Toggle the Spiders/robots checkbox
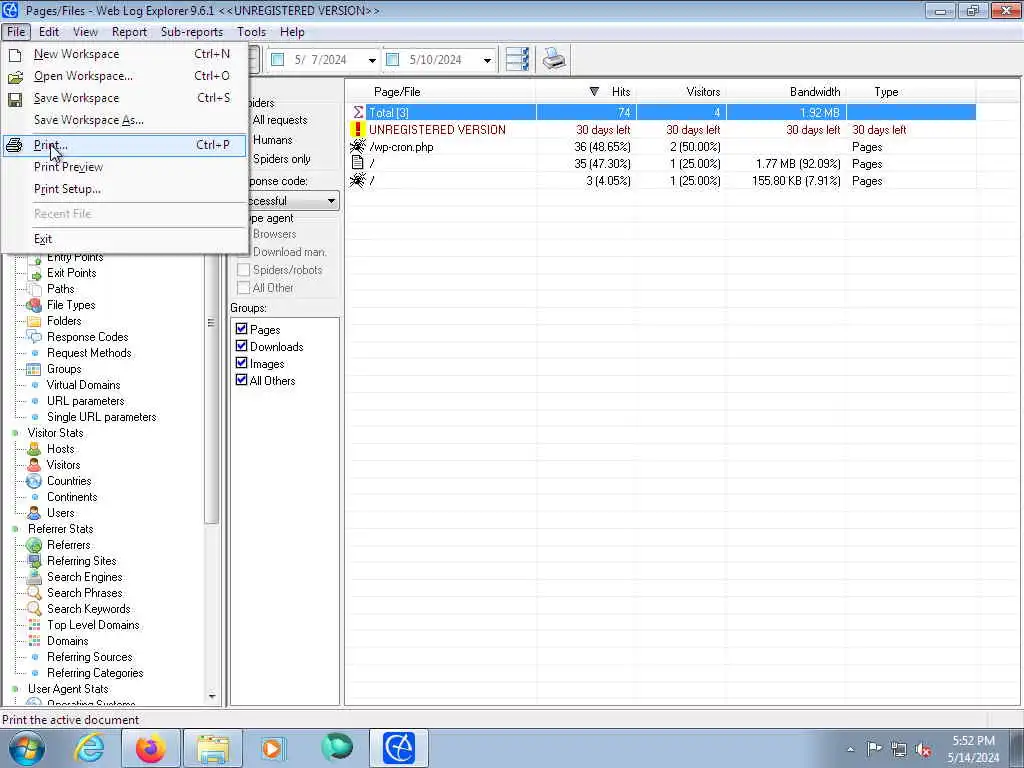The height and width of the screenshot is (768, 1024). click(x=243, y=269)
